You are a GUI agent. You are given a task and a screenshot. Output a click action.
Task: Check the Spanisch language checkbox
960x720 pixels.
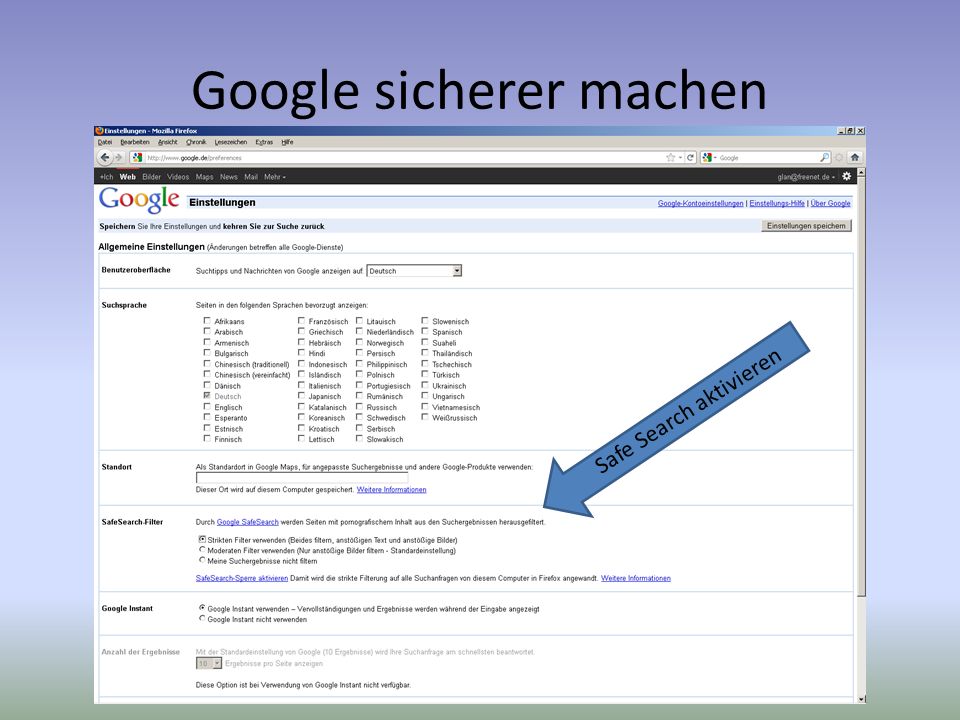[x=425, y=331]
